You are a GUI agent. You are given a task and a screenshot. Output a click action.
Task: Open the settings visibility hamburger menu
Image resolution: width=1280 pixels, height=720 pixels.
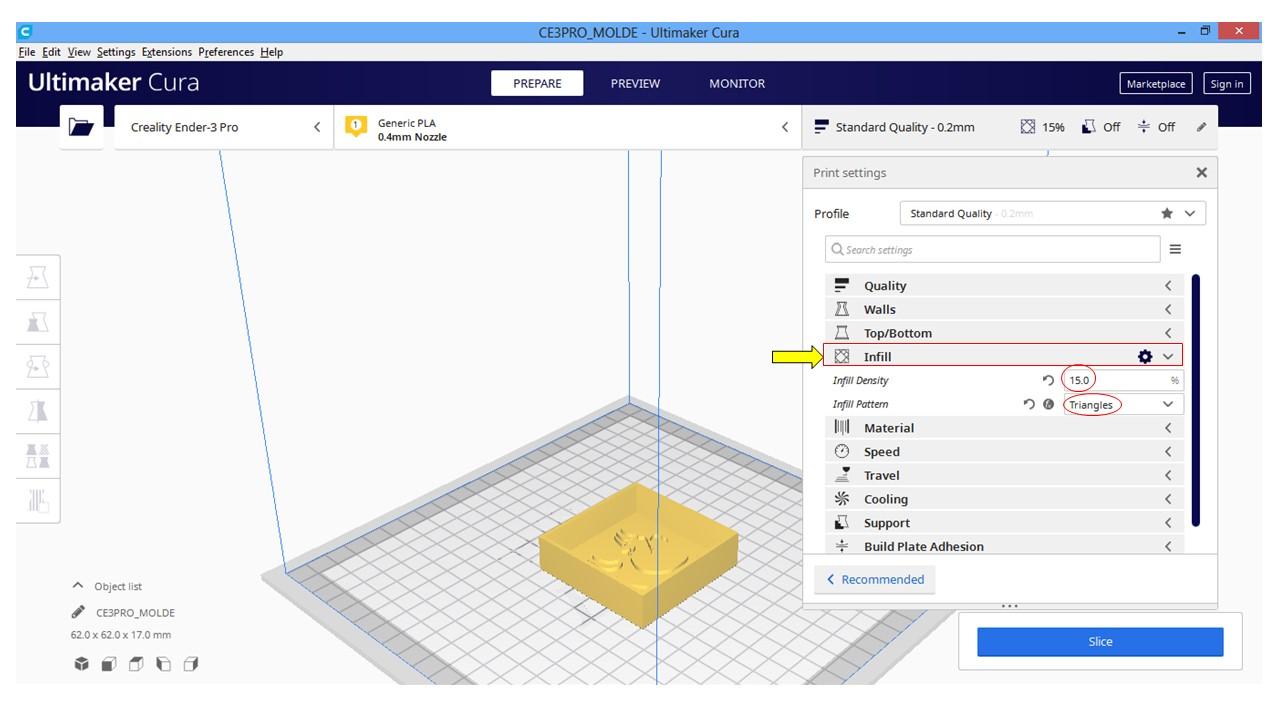pos(1175,249)
